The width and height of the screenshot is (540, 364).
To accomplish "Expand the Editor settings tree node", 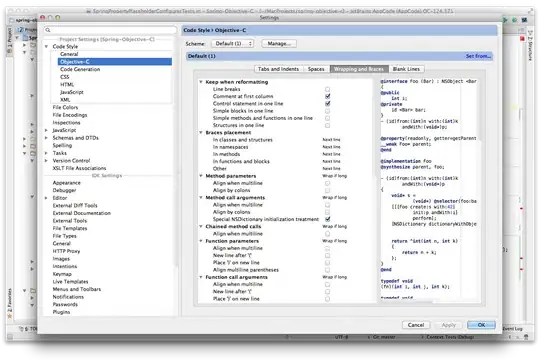I will (46, 198).
